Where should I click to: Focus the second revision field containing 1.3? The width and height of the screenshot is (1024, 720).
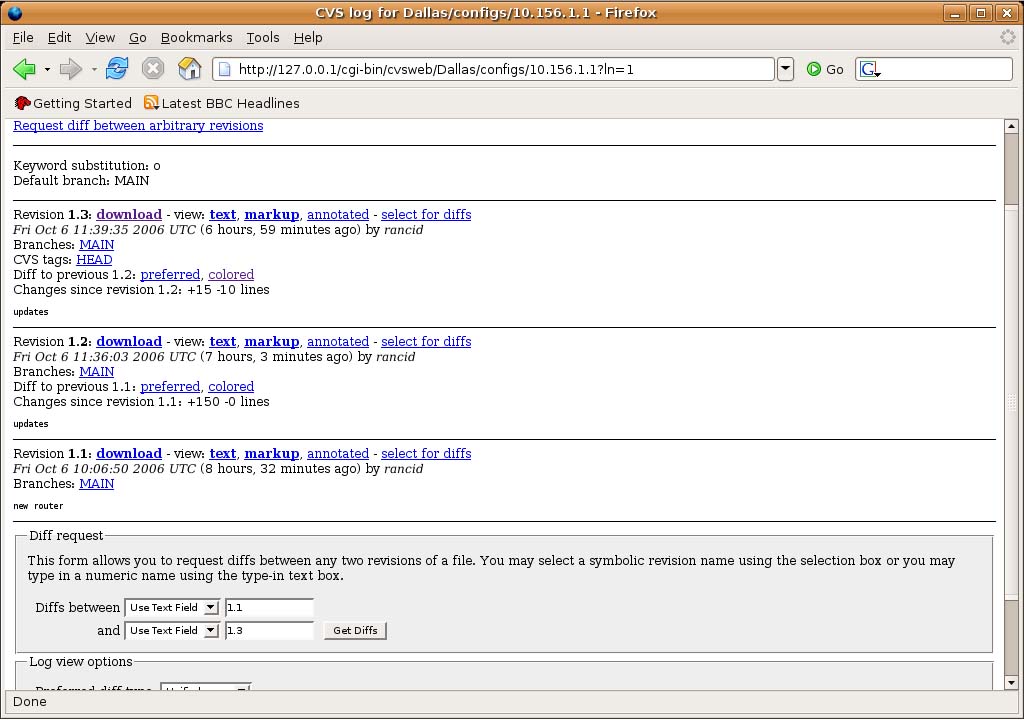click(269, 630)
